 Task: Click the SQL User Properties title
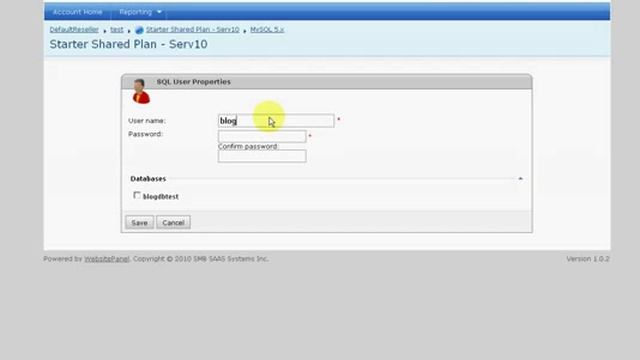click(x=193, y=82)
